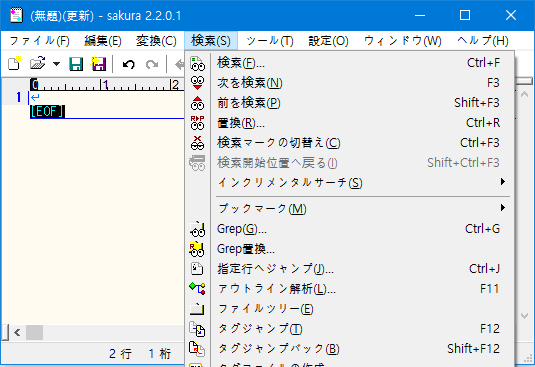Select 次を検索(N) menu entry
The width and height of the screenshot is (535, 367).
[x=349, y=83]
